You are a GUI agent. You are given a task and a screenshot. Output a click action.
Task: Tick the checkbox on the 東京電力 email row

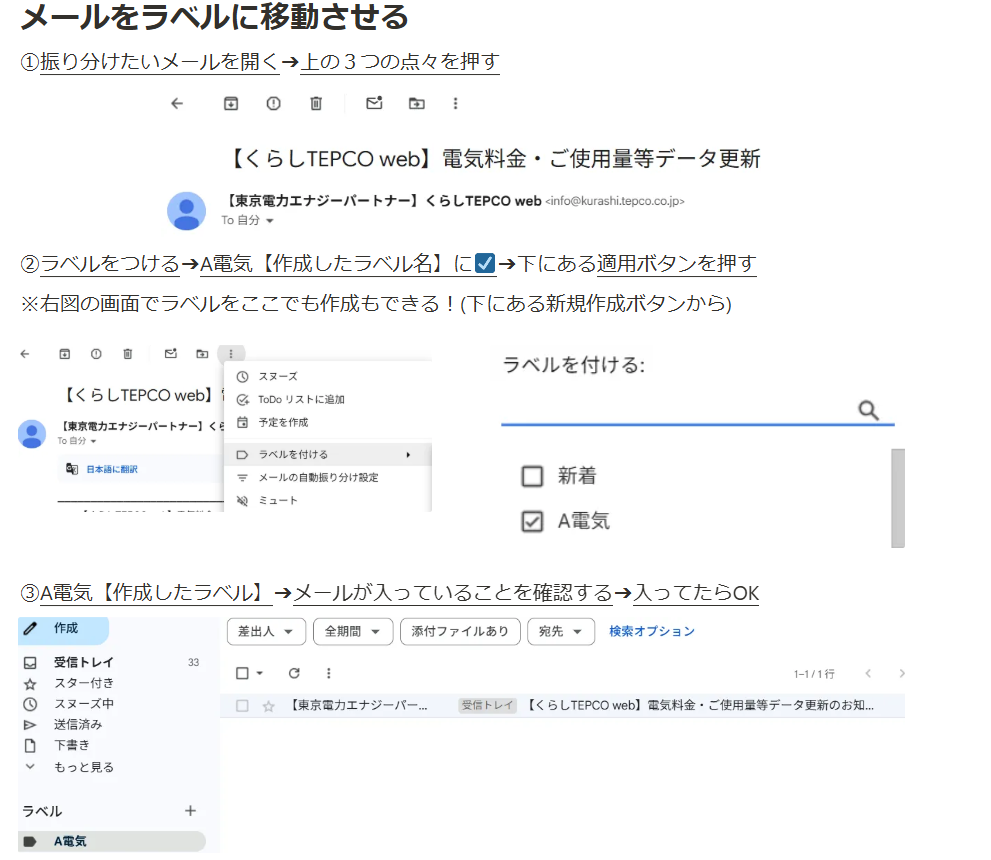(x=242, y=706)
